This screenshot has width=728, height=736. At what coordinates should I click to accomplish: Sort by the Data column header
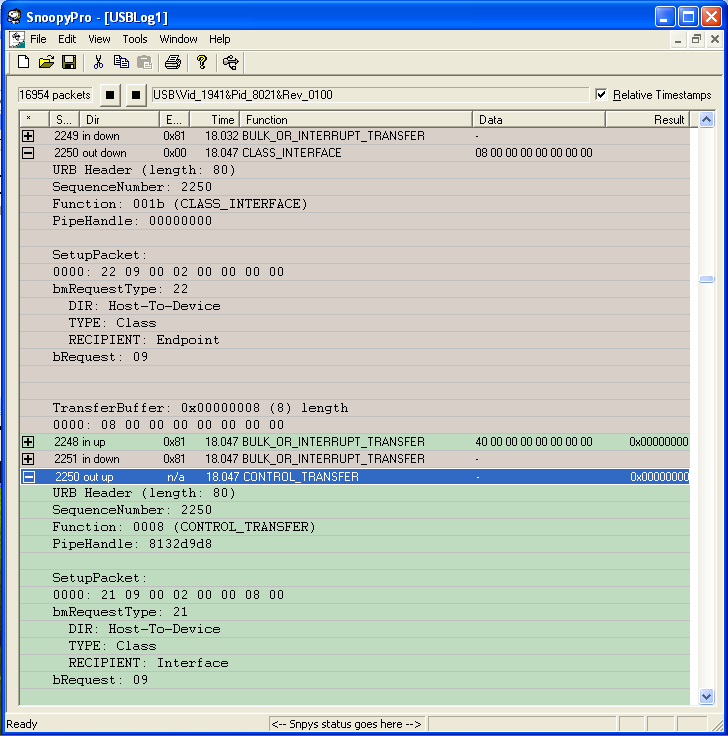tap(539, 120)
